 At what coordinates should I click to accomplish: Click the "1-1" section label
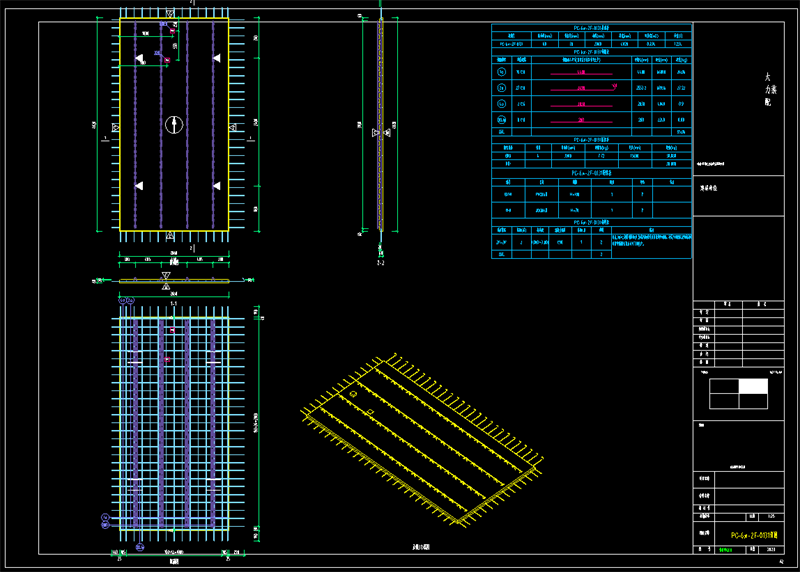[173, 304]
